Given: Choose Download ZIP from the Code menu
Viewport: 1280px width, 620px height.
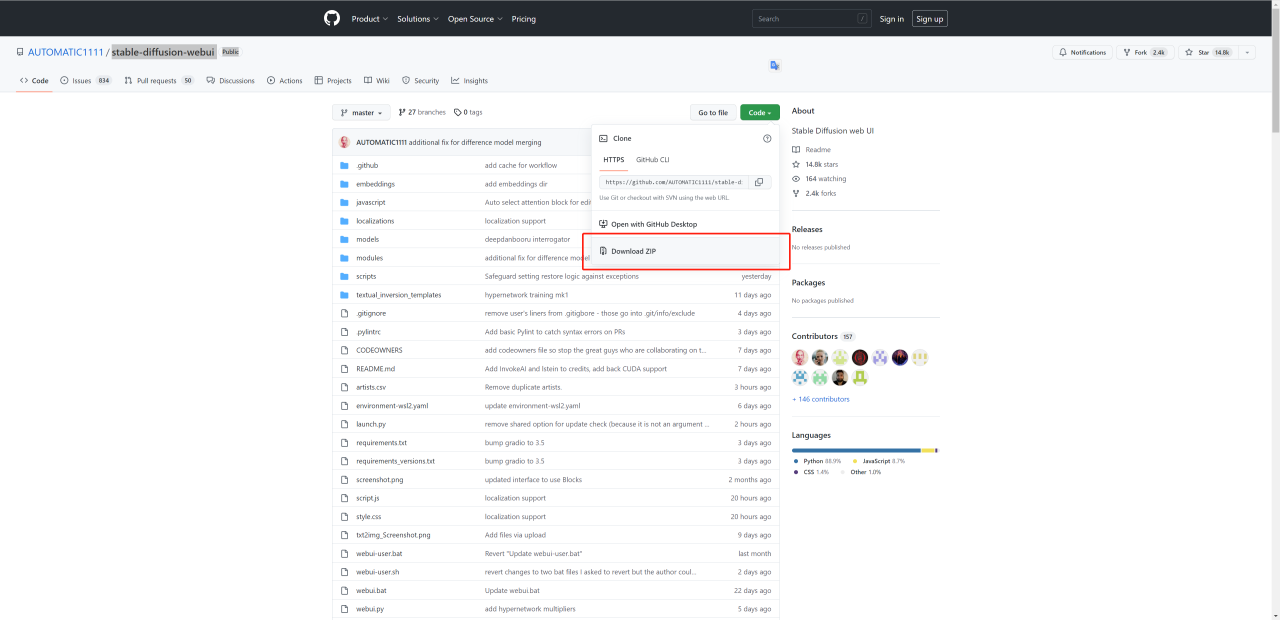Looking at the screenshot, I should (x=685, y=251).
